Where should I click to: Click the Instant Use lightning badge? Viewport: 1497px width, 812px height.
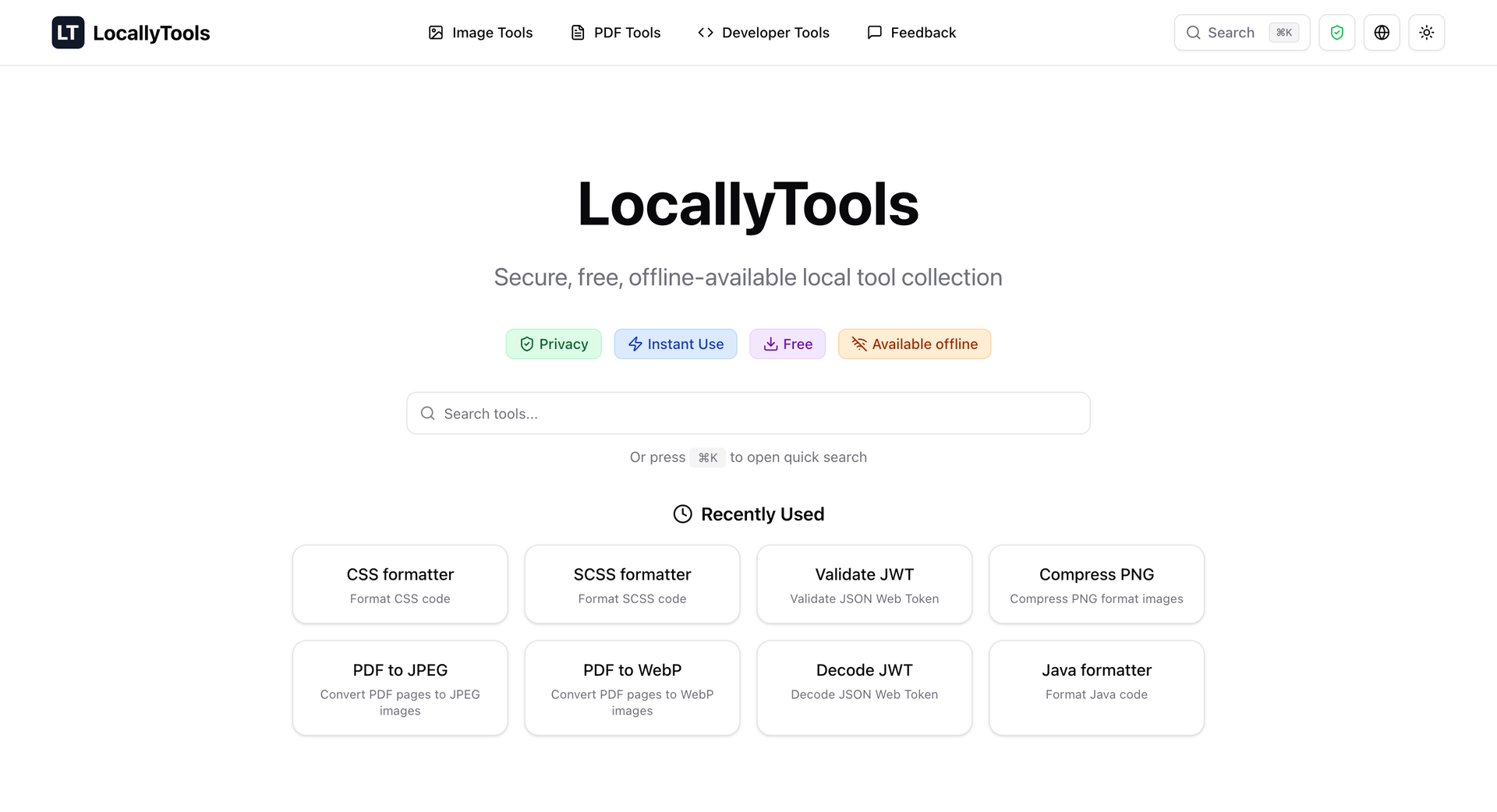coord(675,344)
